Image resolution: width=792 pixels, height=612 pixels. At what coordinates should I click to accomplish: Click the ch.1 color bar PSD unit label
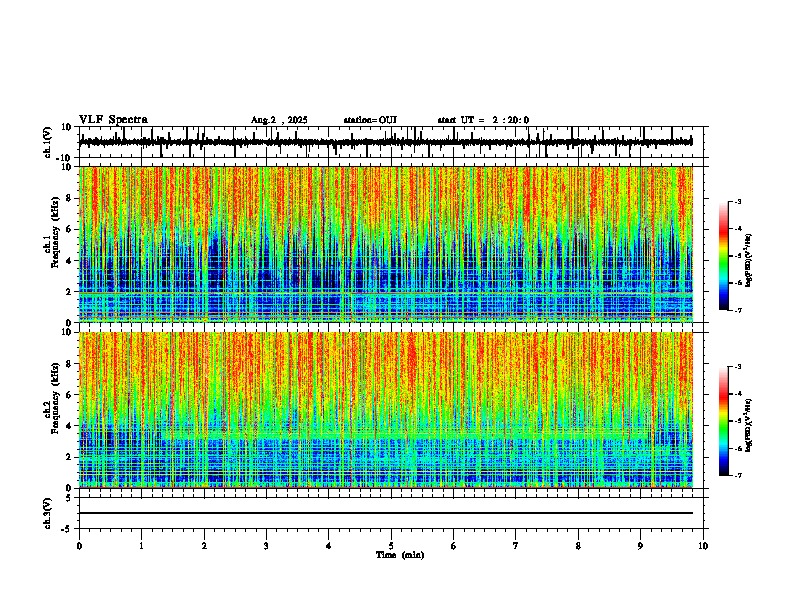pyautogui.click(x=749, y=260)
